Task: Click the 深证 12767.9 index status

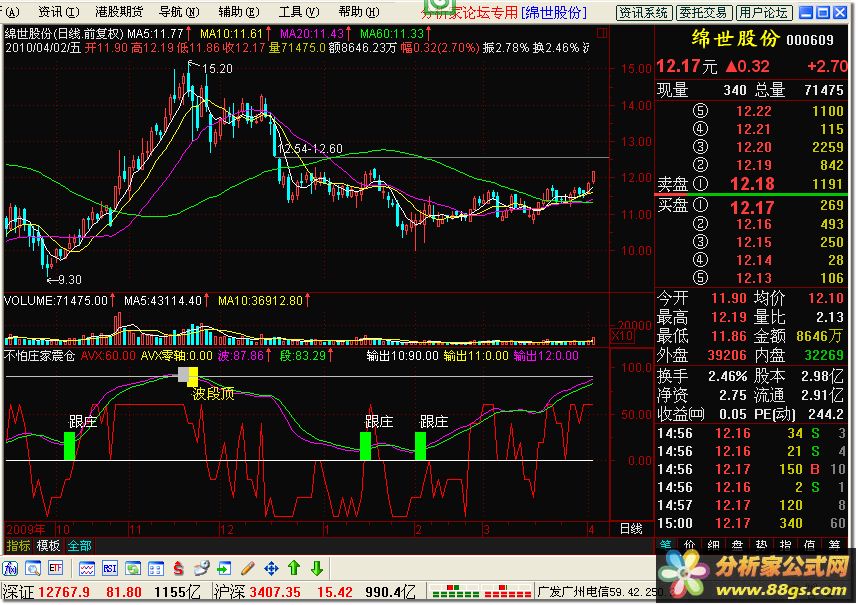Action: point(46,592)
